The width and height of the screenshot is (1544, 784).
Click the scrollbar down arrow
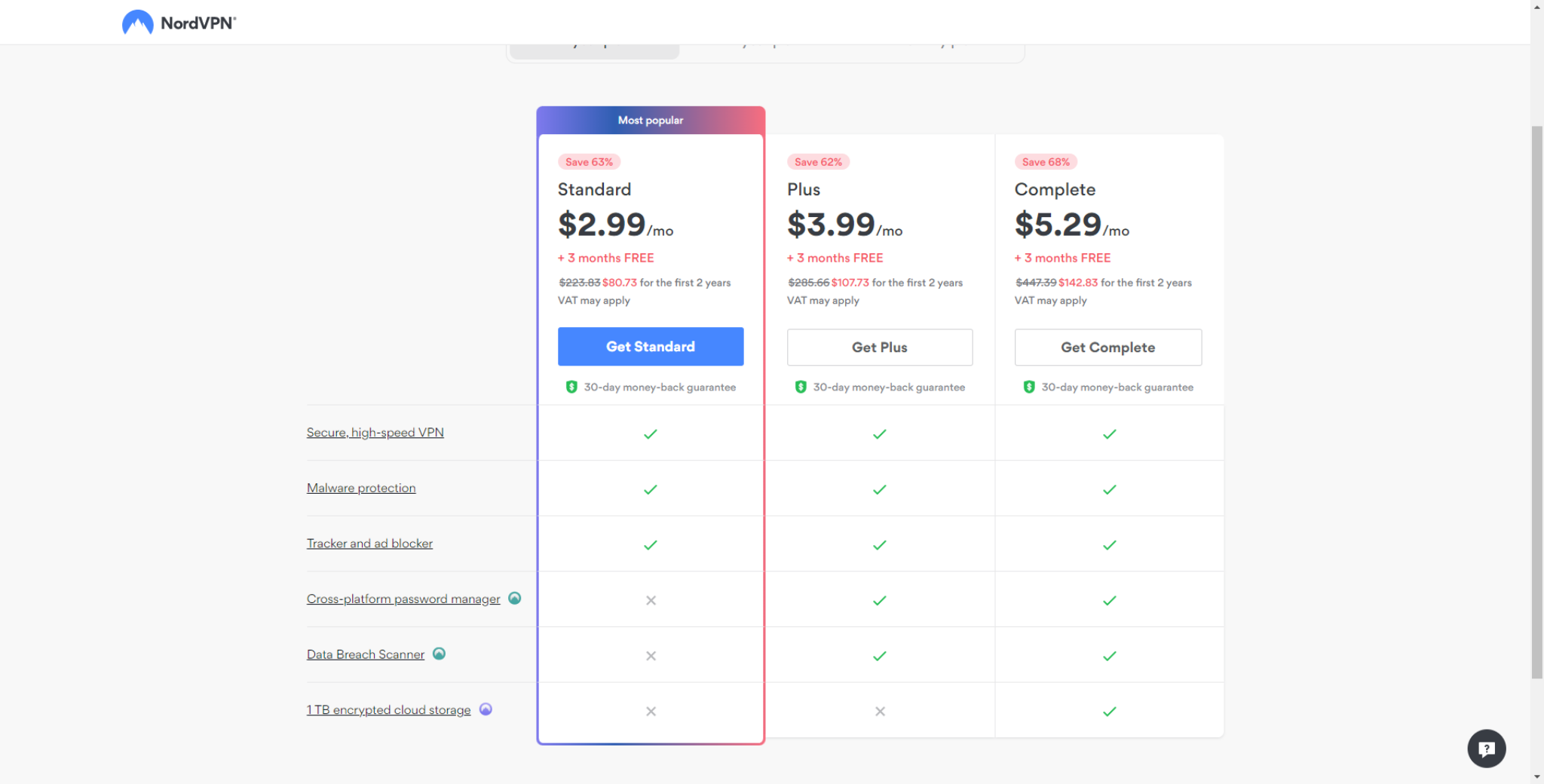tap(1537, 776)
